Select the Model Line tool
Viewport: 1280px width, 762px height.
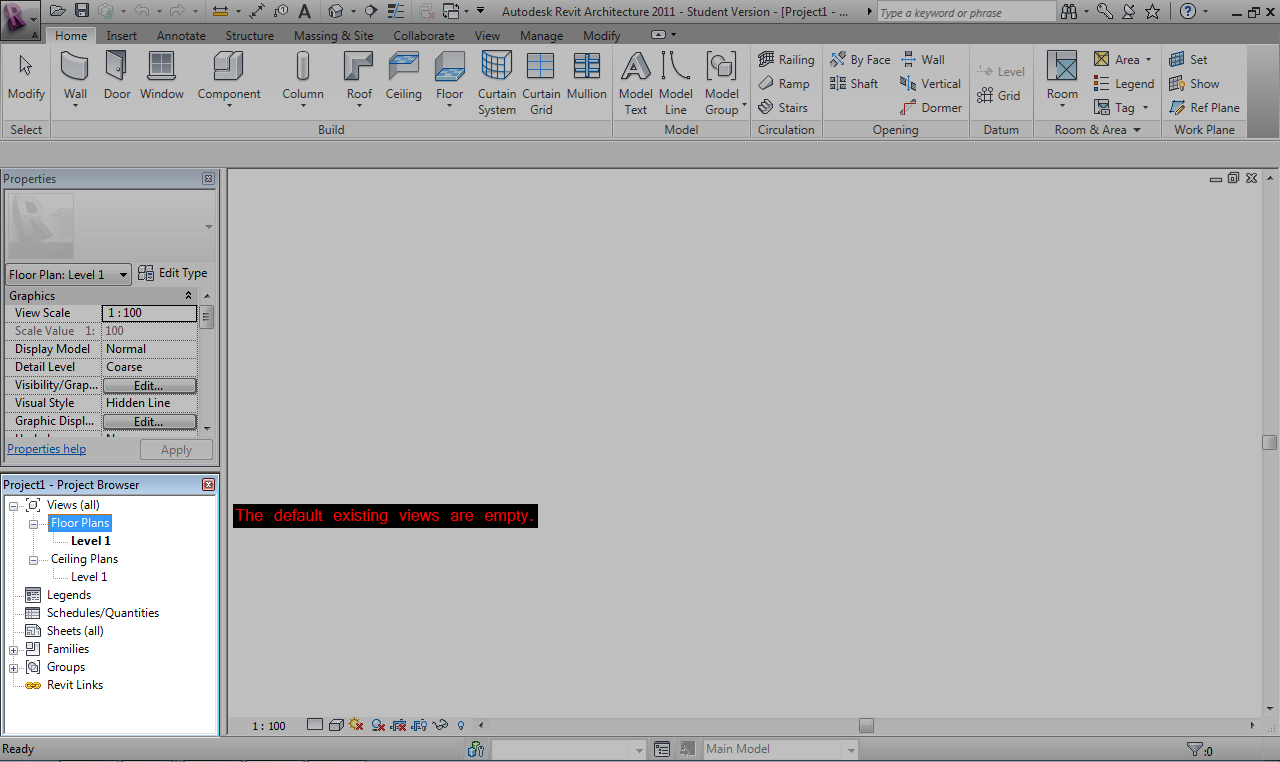pos(676,83)
